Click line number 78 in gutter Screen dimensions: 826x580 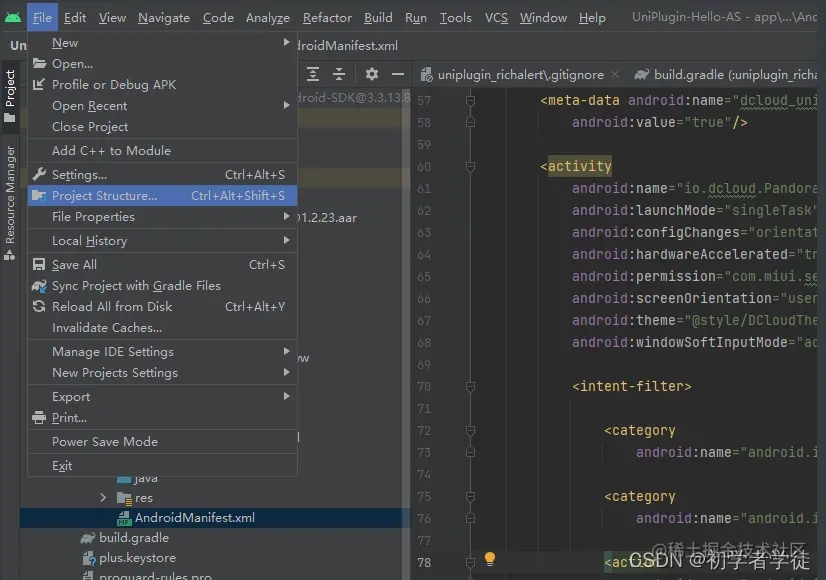[x=424, y=563]
